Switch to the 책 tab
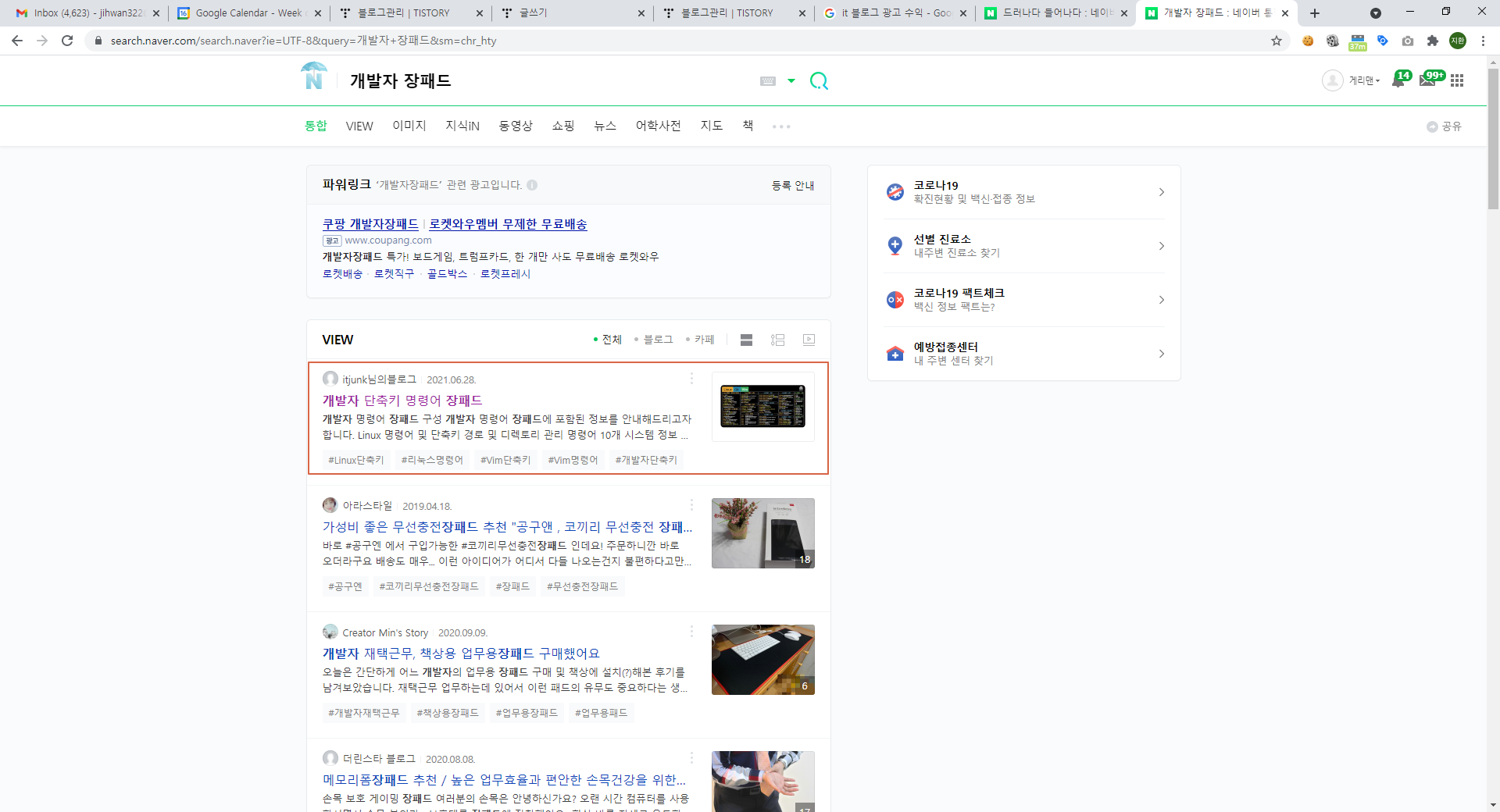Screen dimensions: 1500x812 coord(748,126)
